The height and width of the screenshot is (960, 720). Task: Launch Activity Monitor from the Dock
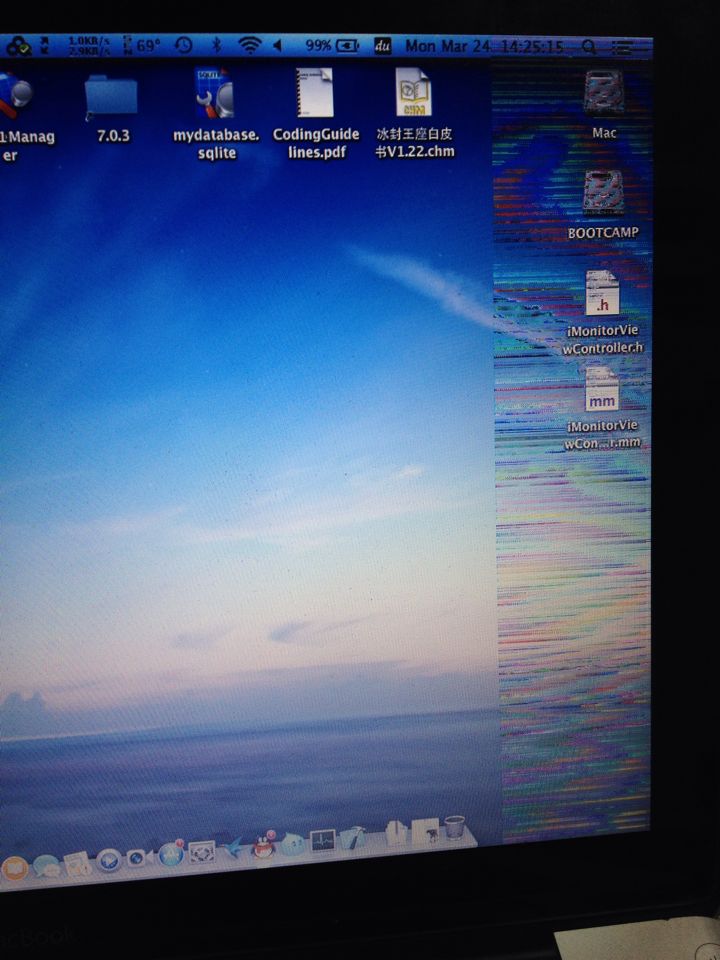(x=323, y=841)
